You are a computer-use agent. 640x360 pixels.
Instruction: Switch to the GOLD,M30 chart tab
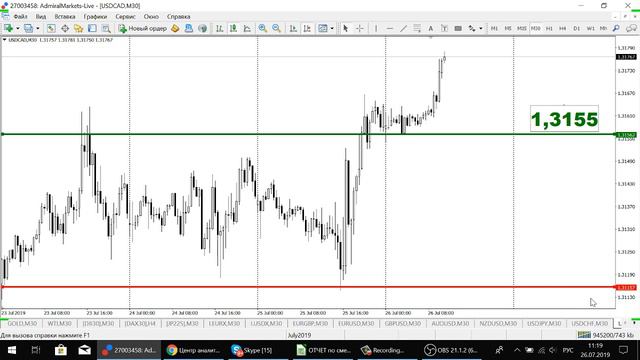click(x=22, y=323)
